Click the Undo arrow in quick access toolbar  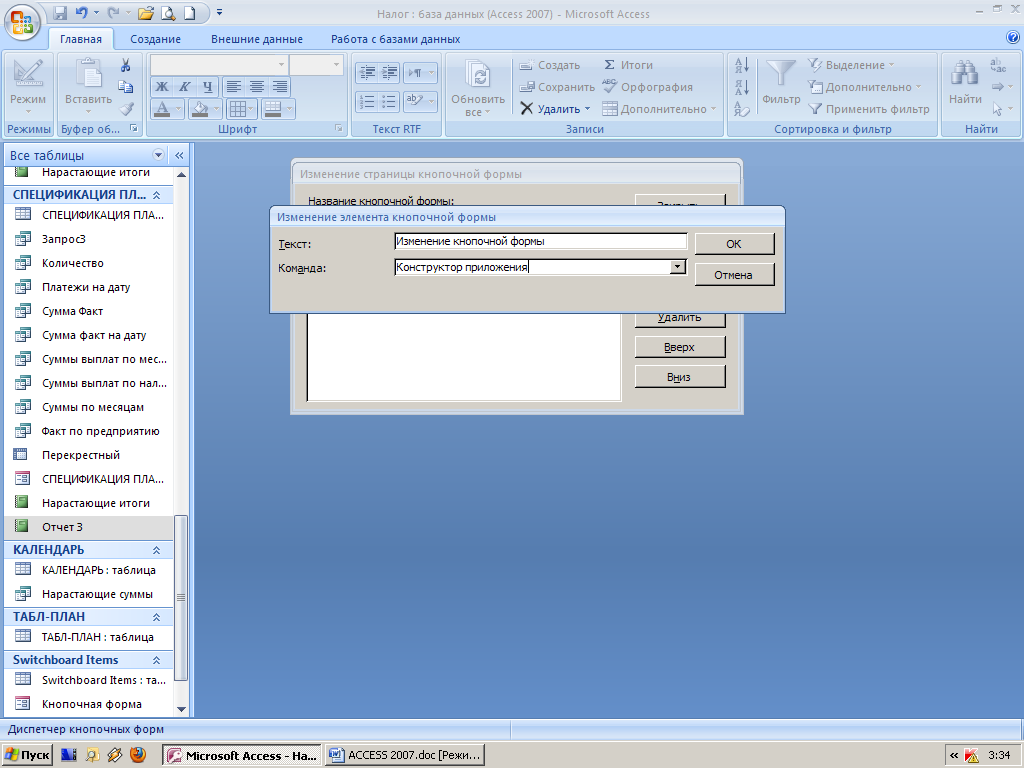[x=81, y=12]
